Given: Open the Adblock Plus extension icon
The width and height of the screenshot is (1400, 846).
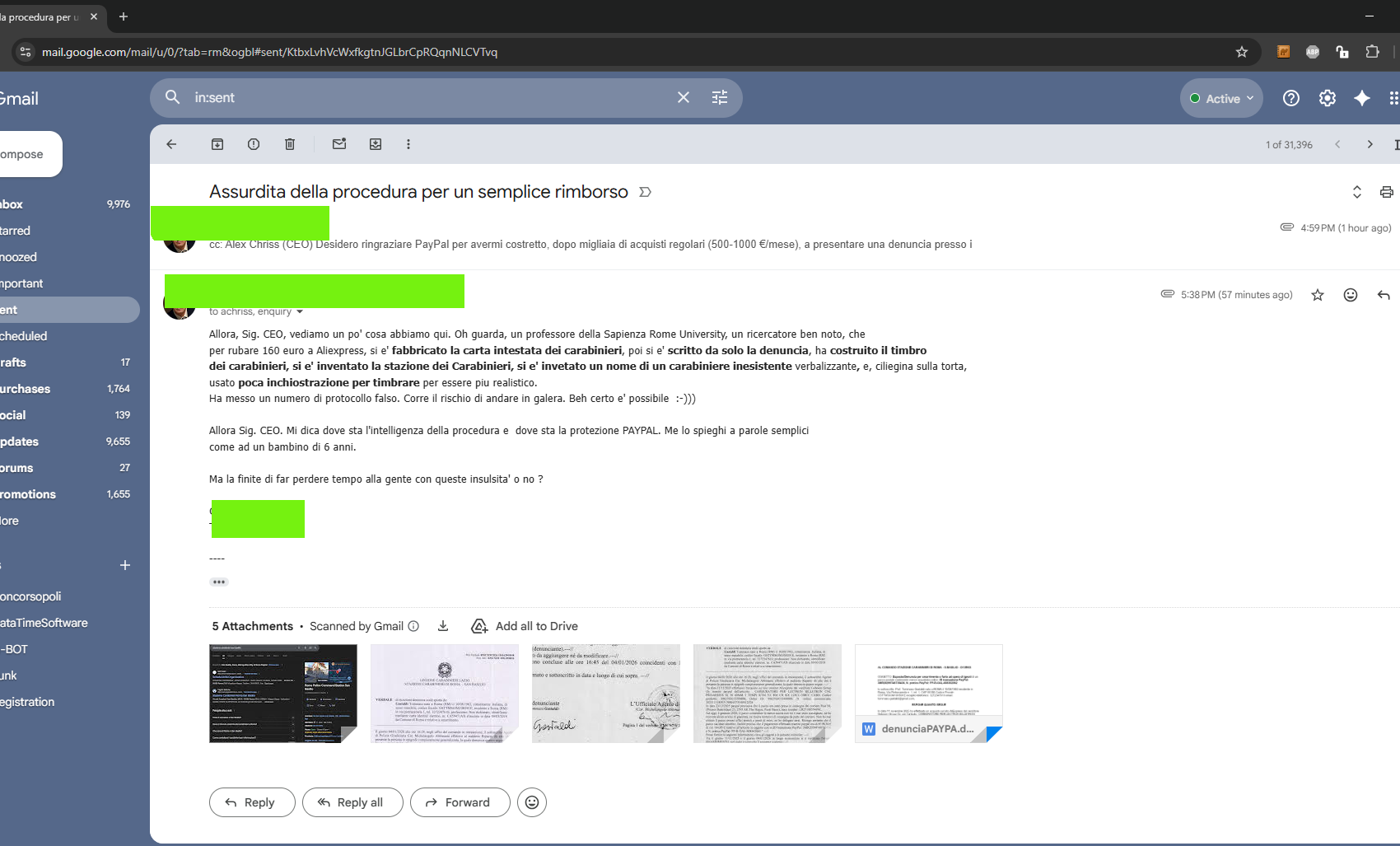Looking at the screenshot, I should pos(1313,52).
